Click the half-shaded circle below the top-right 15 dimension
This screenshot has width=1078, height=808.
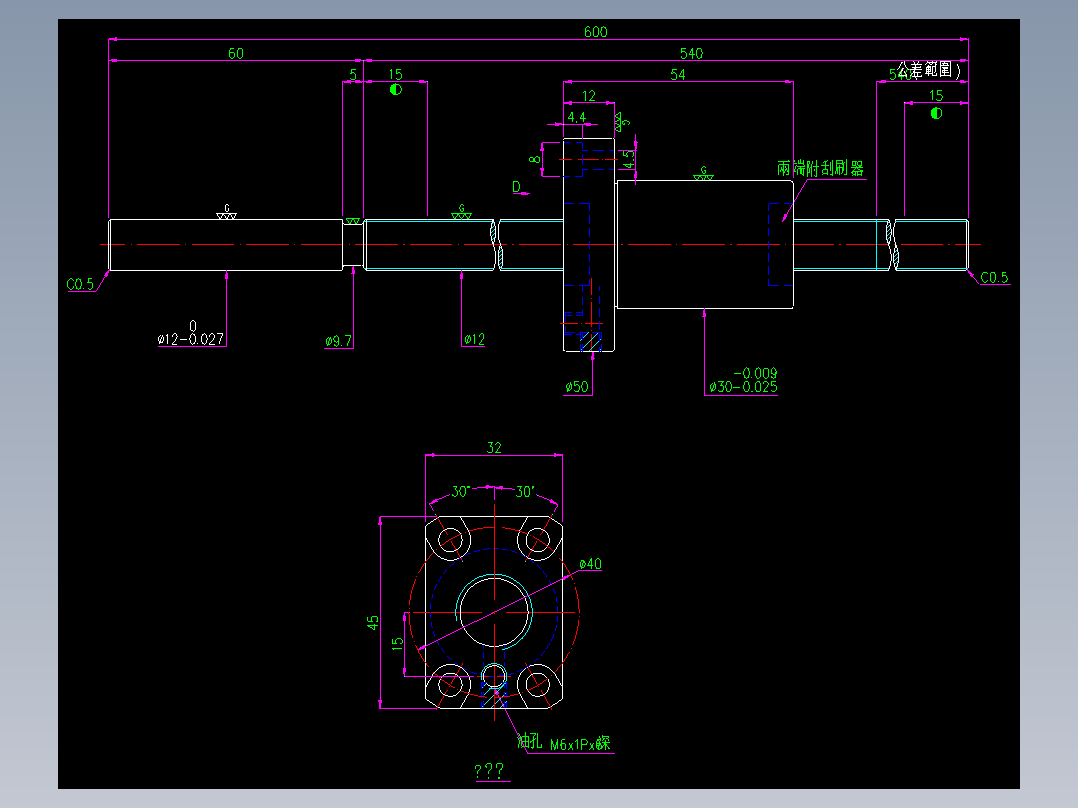pyautogui.click(x=936, y=113)
